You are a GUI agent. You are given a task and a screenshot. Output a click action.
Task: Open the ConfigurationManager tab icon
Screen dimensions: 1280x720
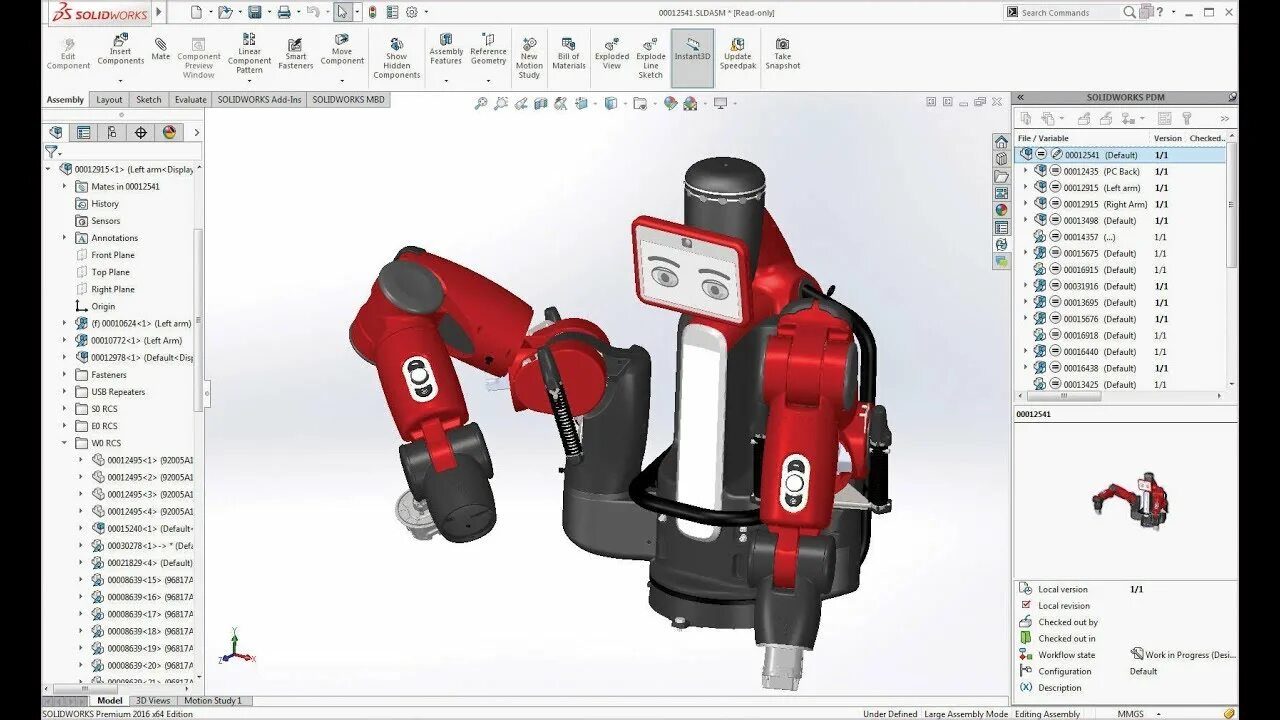click(x=112, y=132)
